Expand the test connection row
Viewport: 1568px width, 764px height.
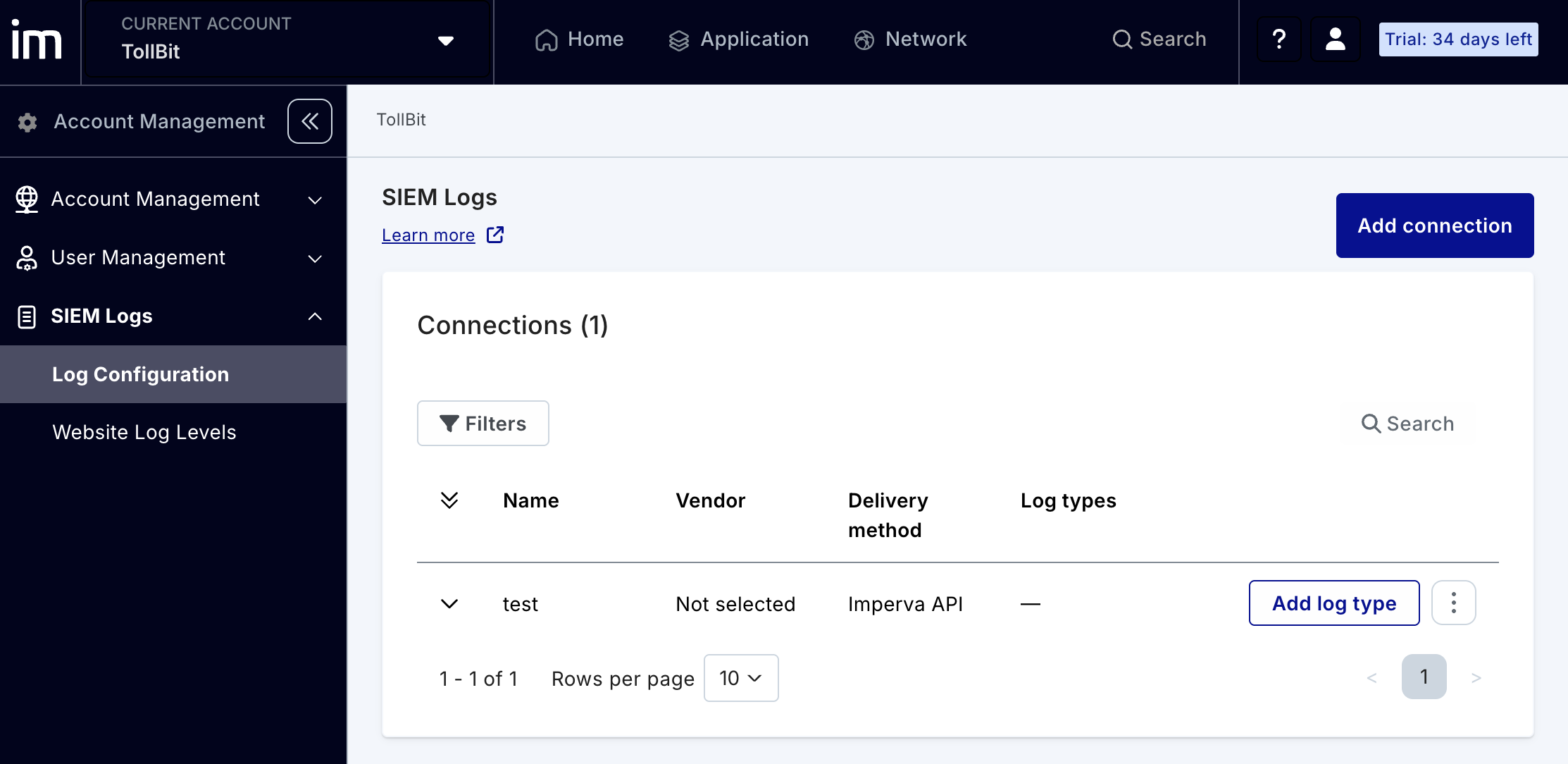pos(449,603)
